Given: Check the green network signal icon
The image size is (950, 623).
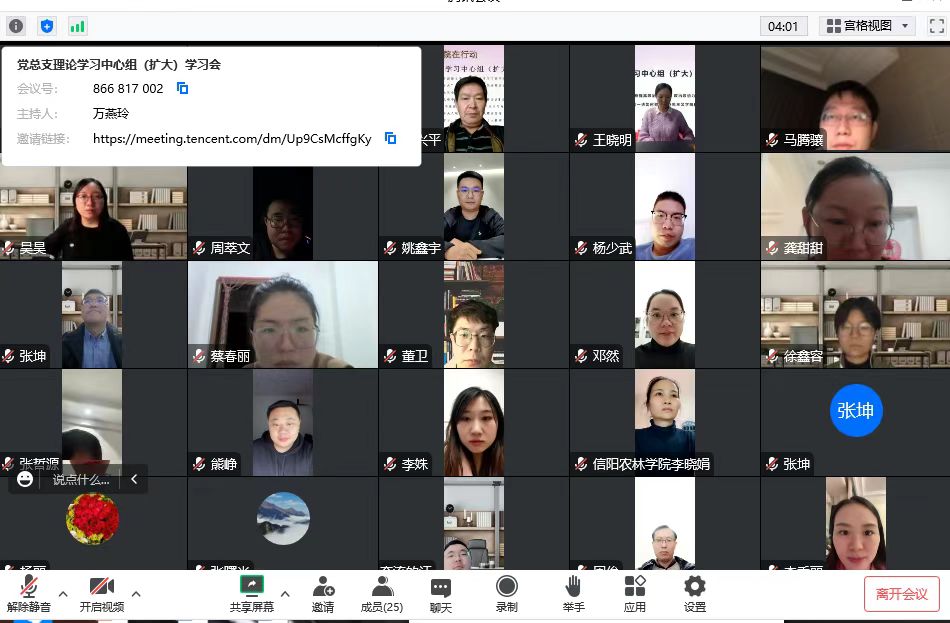Looking at the screenshot, I should [77, 26].
